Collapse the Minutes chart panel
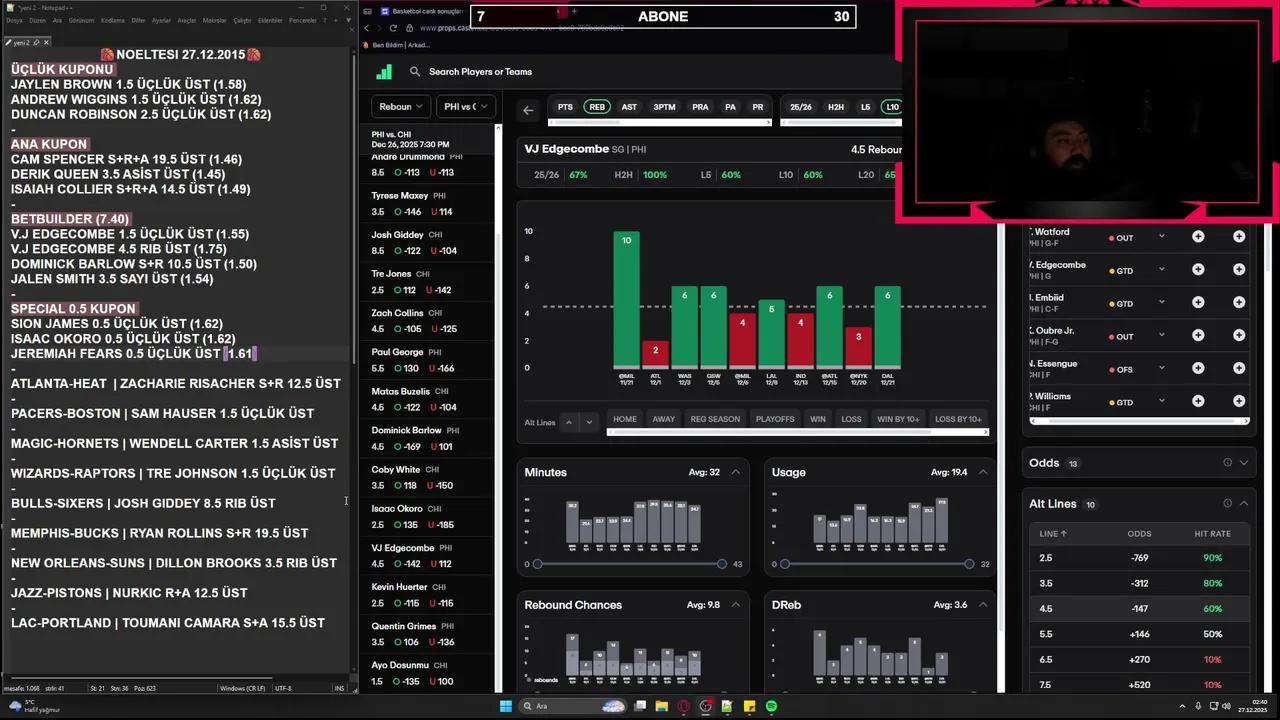This screenshot has height=720, width=1280. [x=736, y=472]
